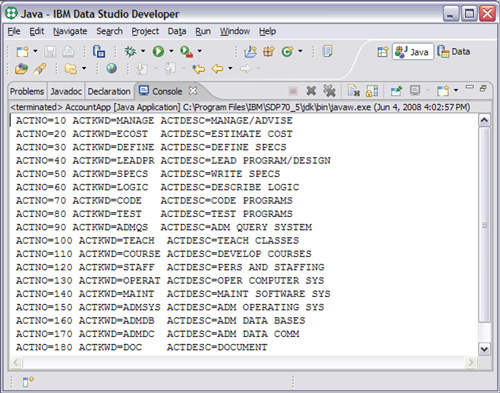The width and height of the screenshot is (500, 393).
Task: Expand the New Java Class dropdown arrow
Action: (x=300, y=51)
